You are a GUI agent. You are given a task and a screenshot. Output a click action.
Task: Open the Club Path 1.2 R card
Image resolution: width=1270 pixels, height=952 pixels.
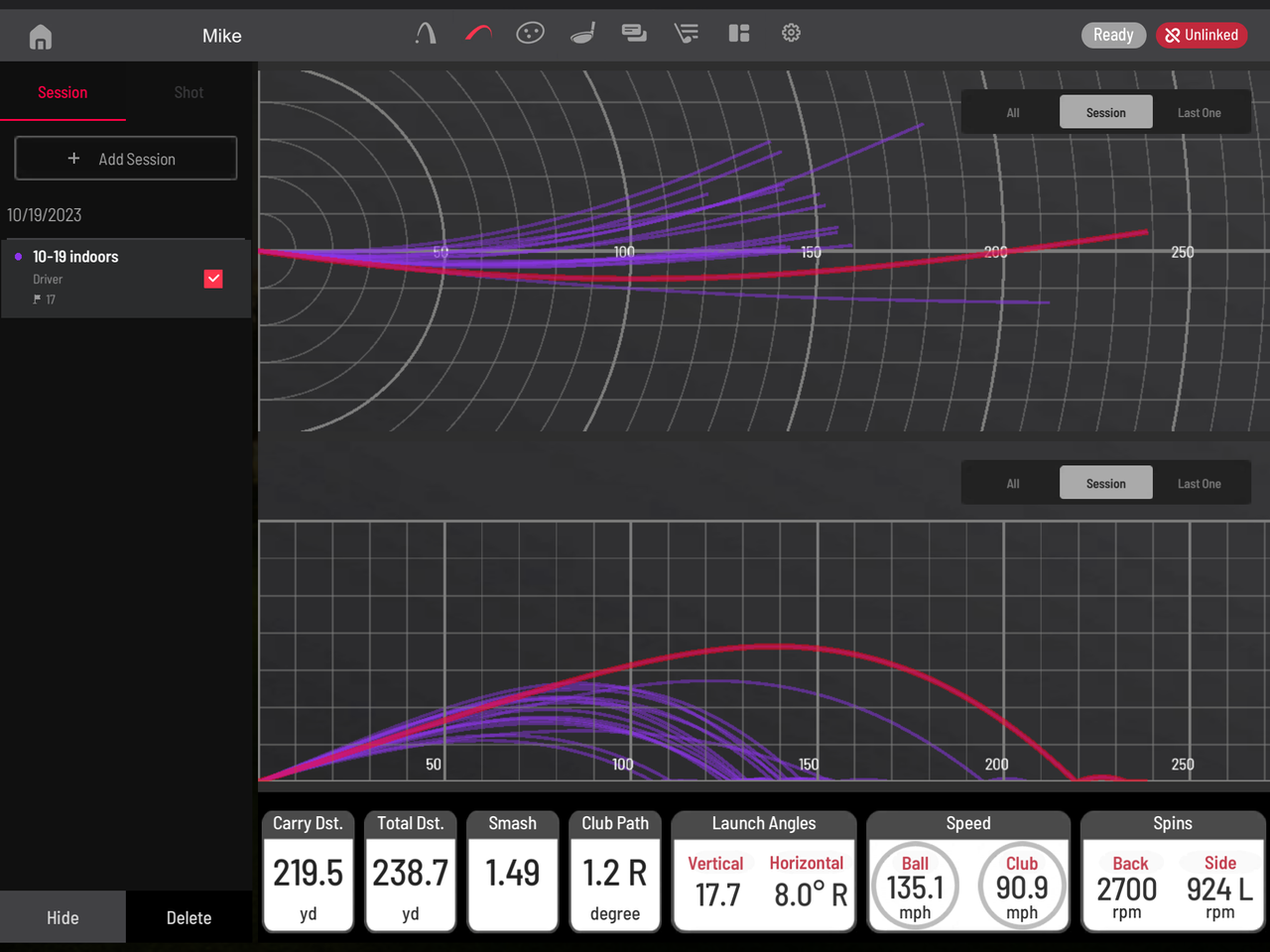pyautogui.click(x=615, y=872)
